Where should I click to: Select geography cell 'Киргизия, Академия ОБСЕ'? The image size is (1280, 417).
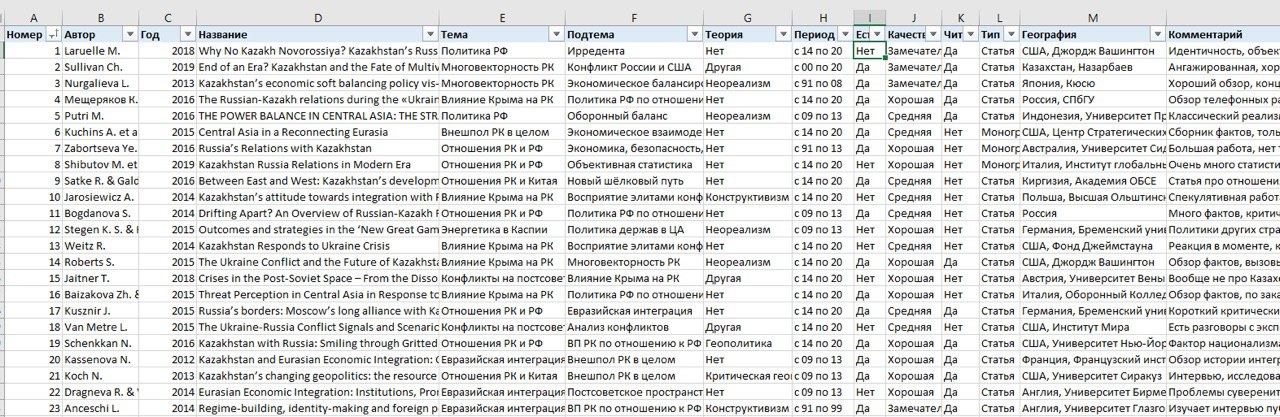tap(1093, 181)
